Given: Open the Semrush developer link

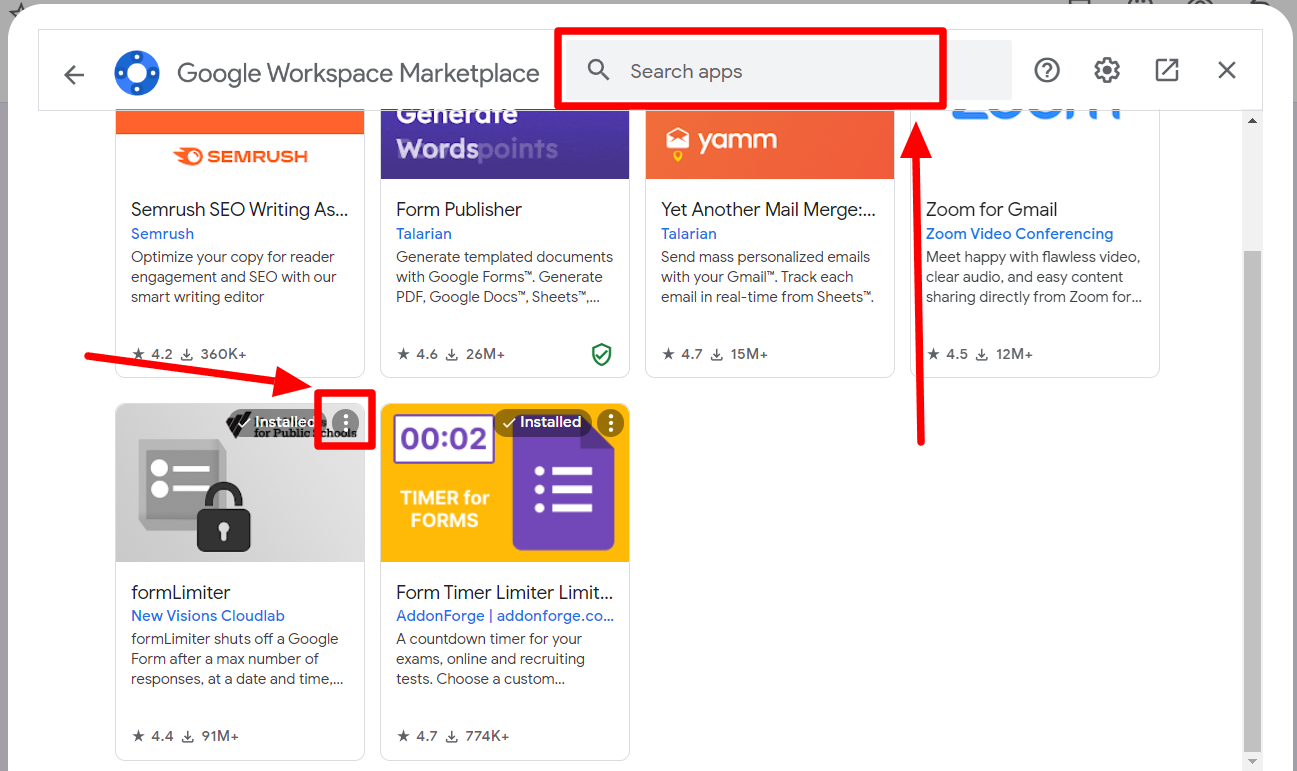Looking at the screenshot, I should tap(163, 234).
